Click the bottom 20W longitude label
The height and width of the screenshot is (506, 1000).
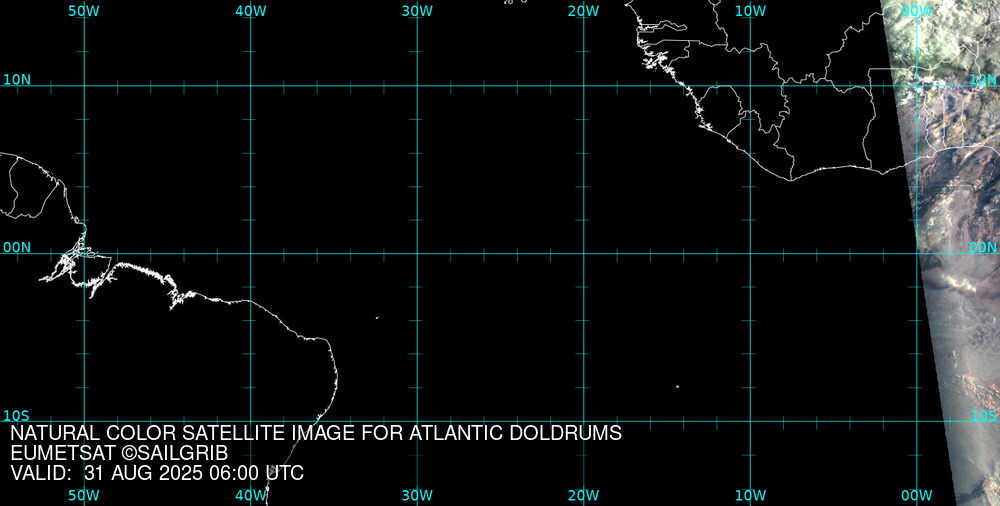click(584, 495)
